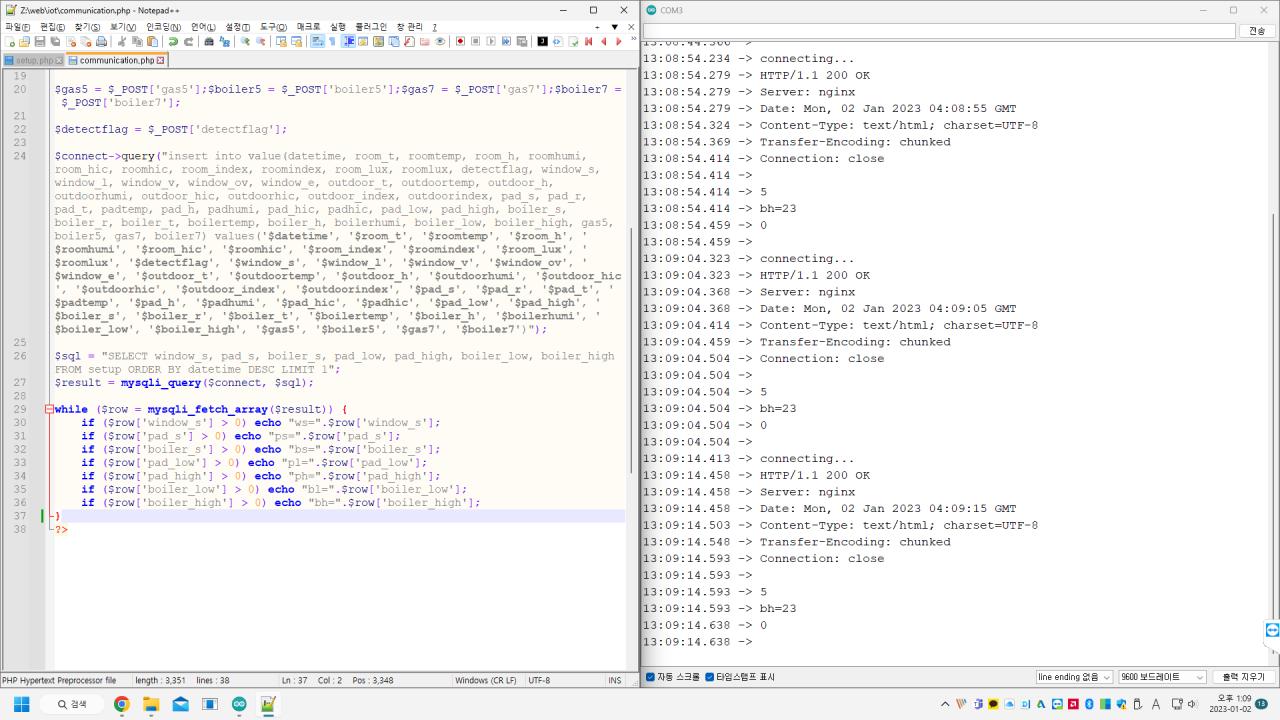Click the Open file toolbar icon

25,42
